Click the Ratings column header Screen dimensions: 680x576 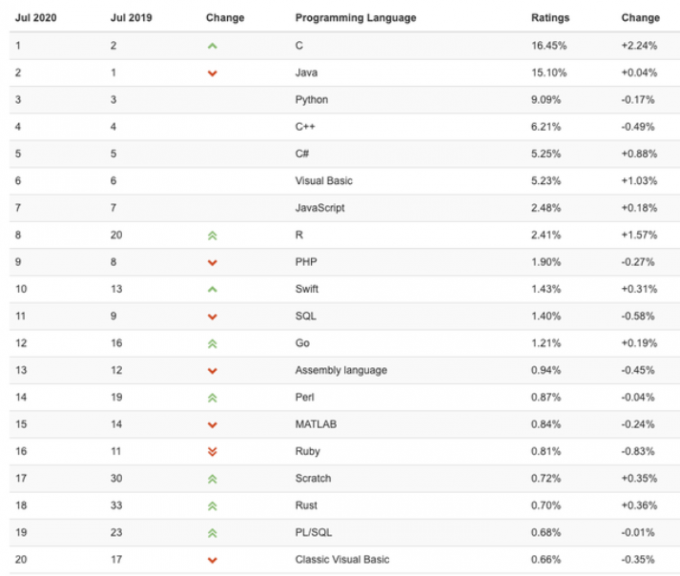550,18
